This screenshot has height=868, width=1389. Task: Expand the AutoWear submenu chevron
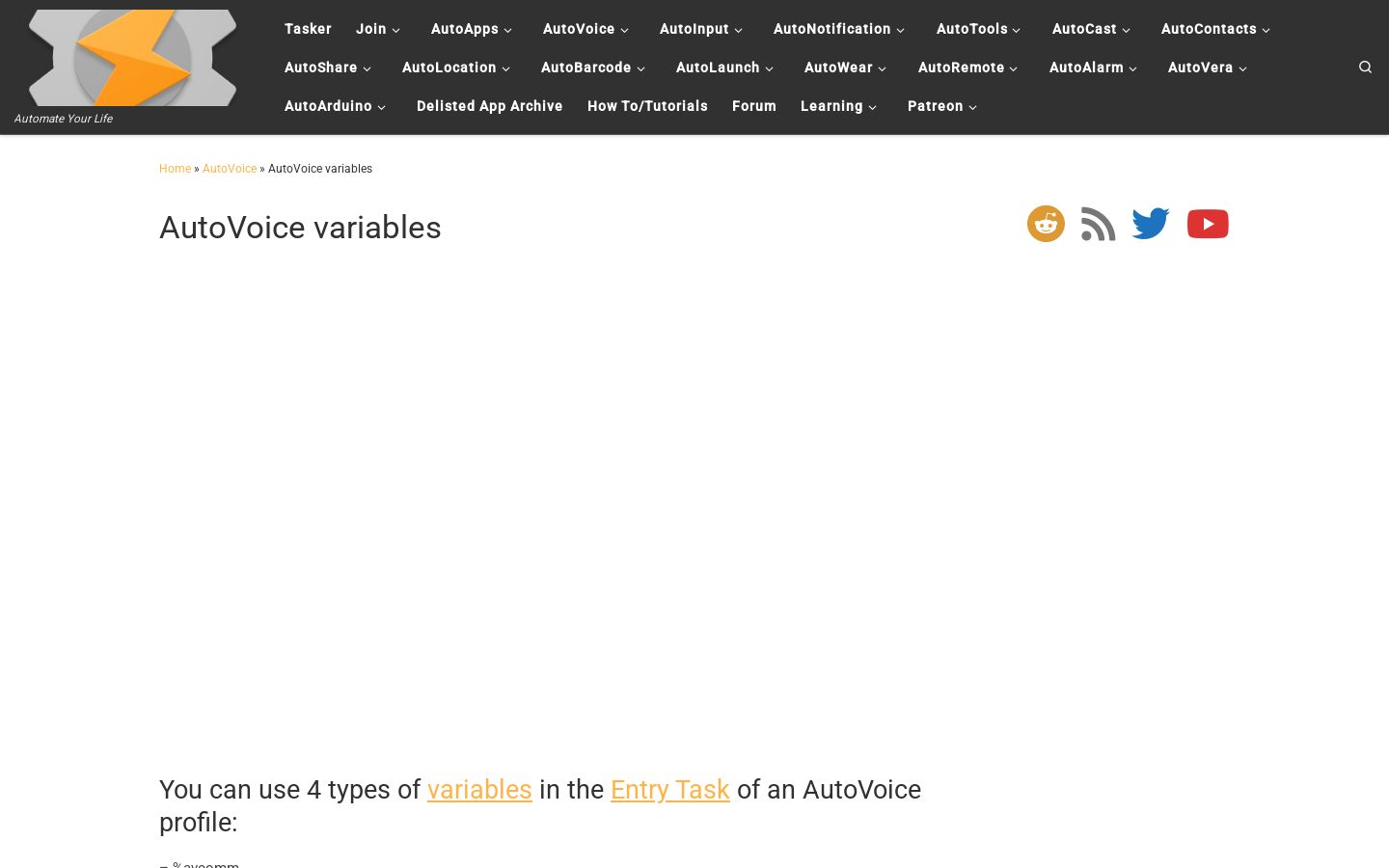[x=882, y=68]
